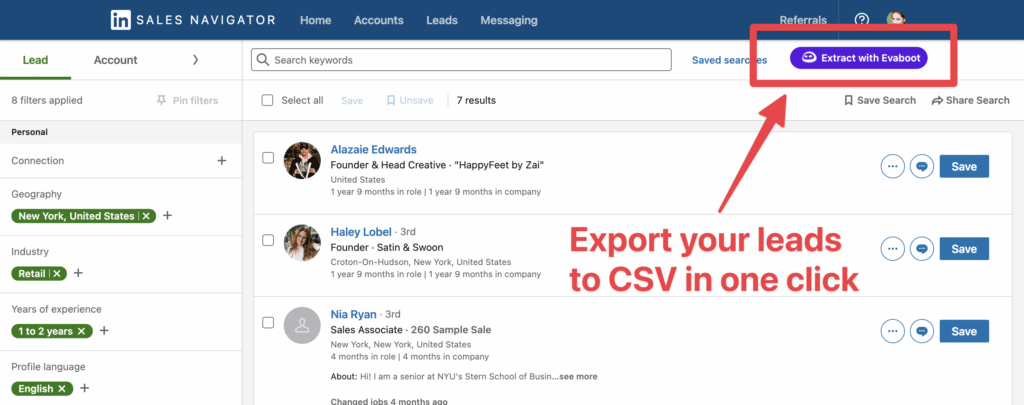
Task: Click the LinkedIn Sales Navigator logo
Action: [x=193, y=20]
